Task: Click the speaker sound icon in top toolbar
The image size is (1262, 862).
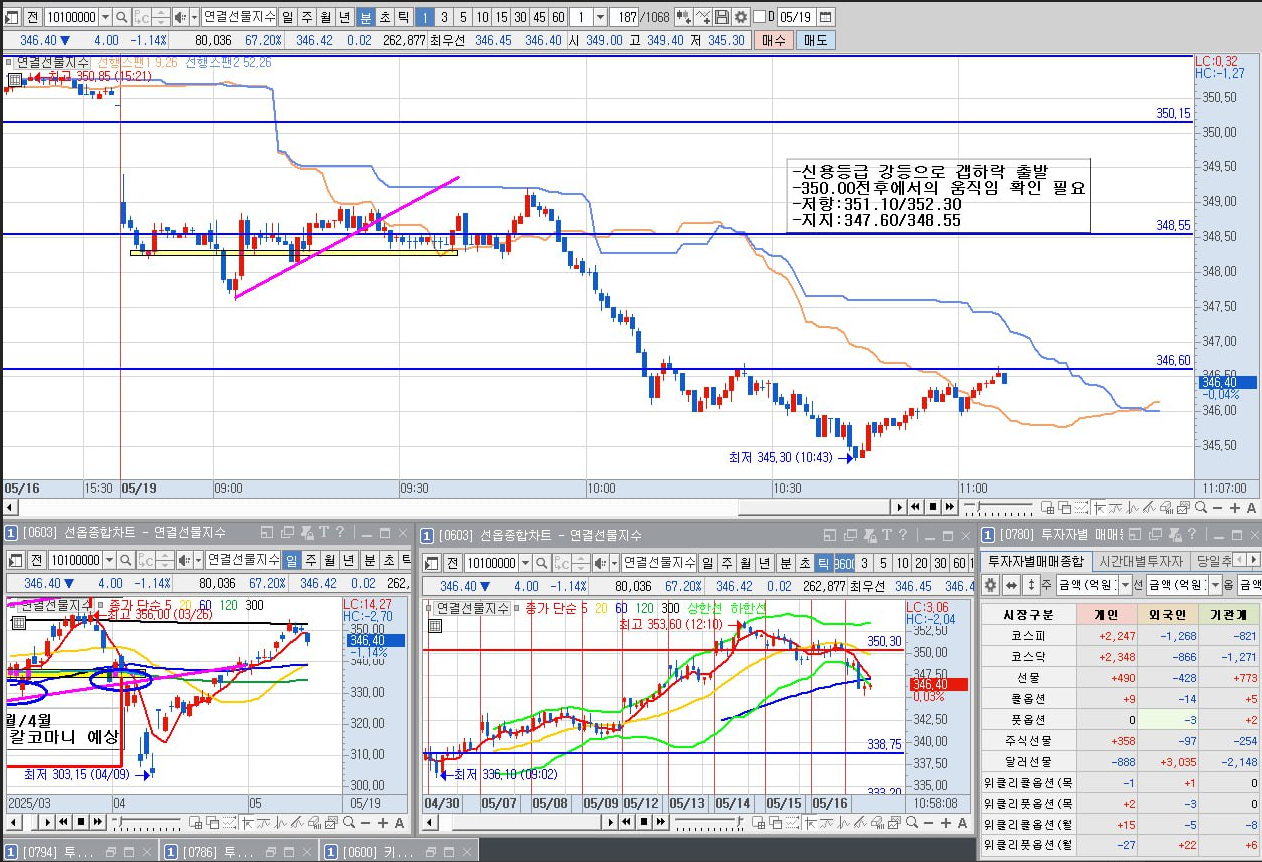Action: coord(180,17)
